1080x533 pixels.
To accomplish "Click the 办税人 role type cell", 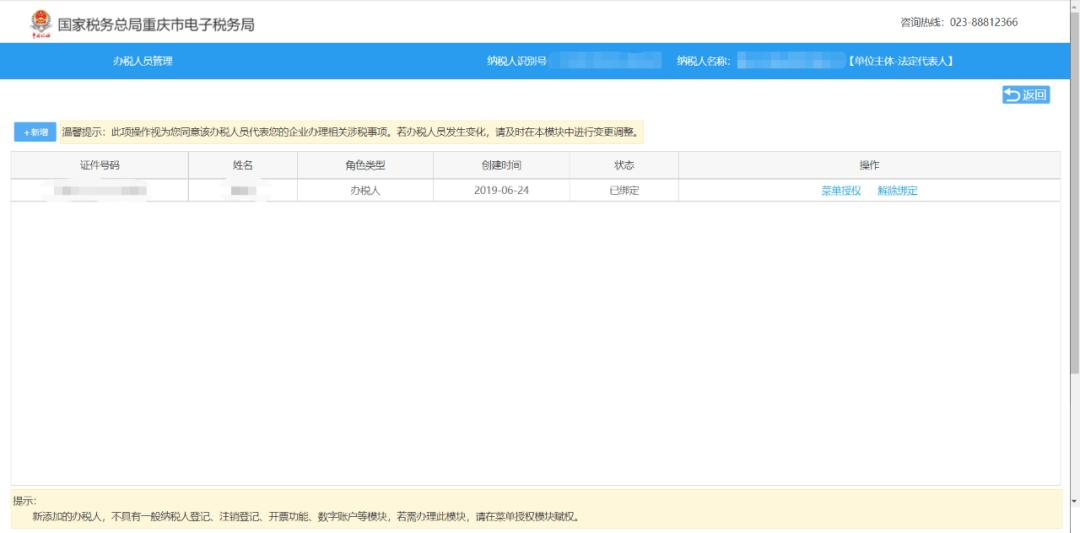I will click(365, 191).
